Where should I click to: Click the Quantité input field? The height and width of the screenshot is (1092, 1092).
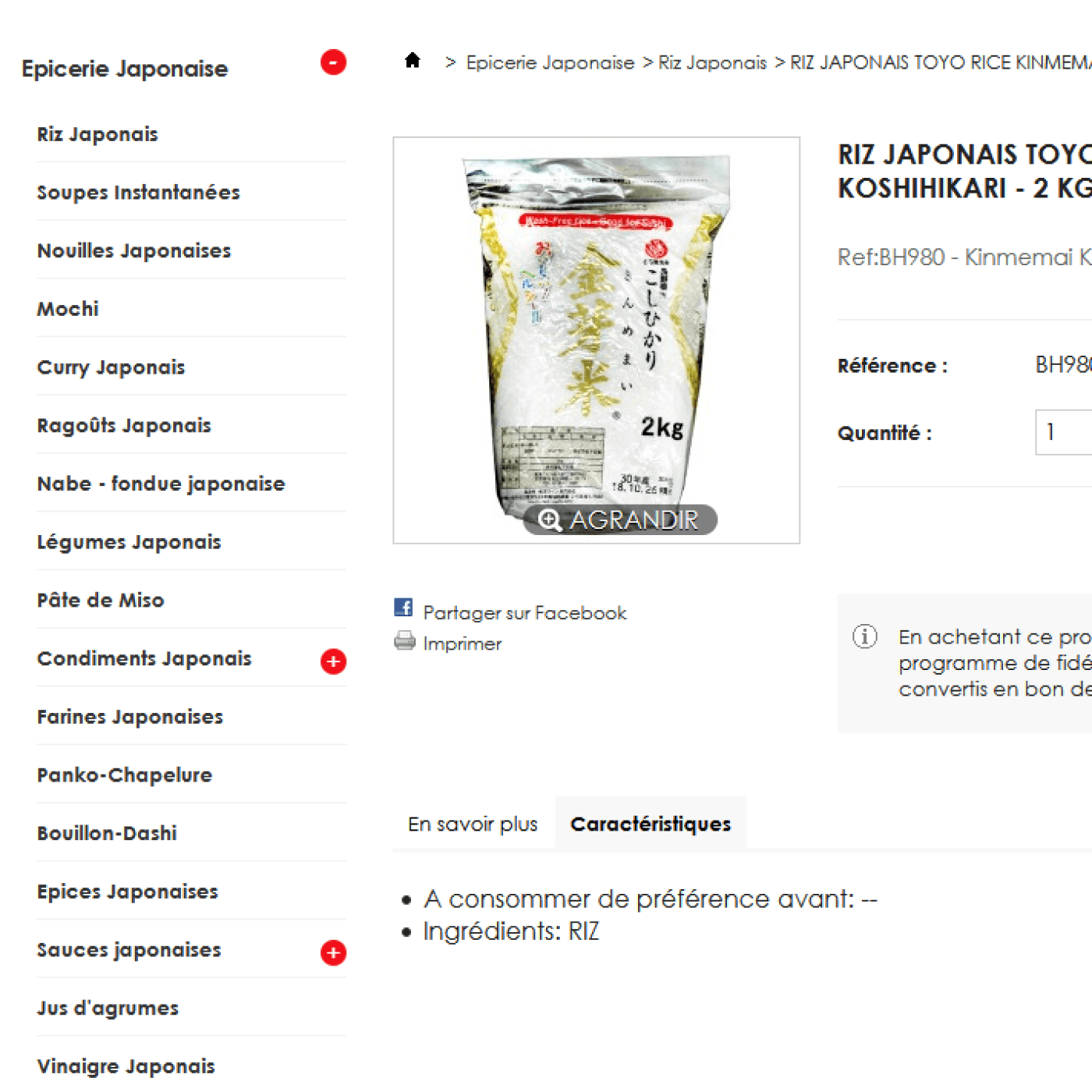pos(1064,432)
